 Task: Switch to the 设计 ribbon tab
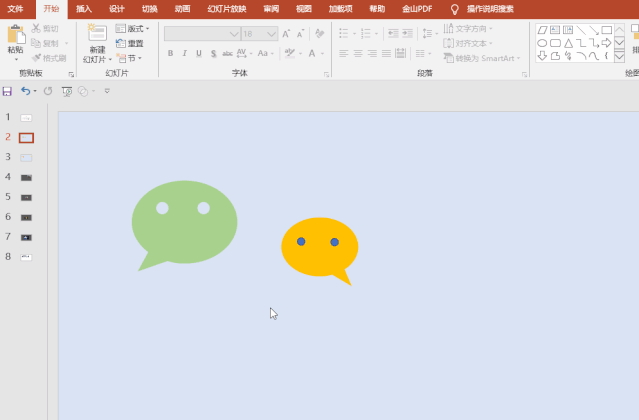coord(117,9)
